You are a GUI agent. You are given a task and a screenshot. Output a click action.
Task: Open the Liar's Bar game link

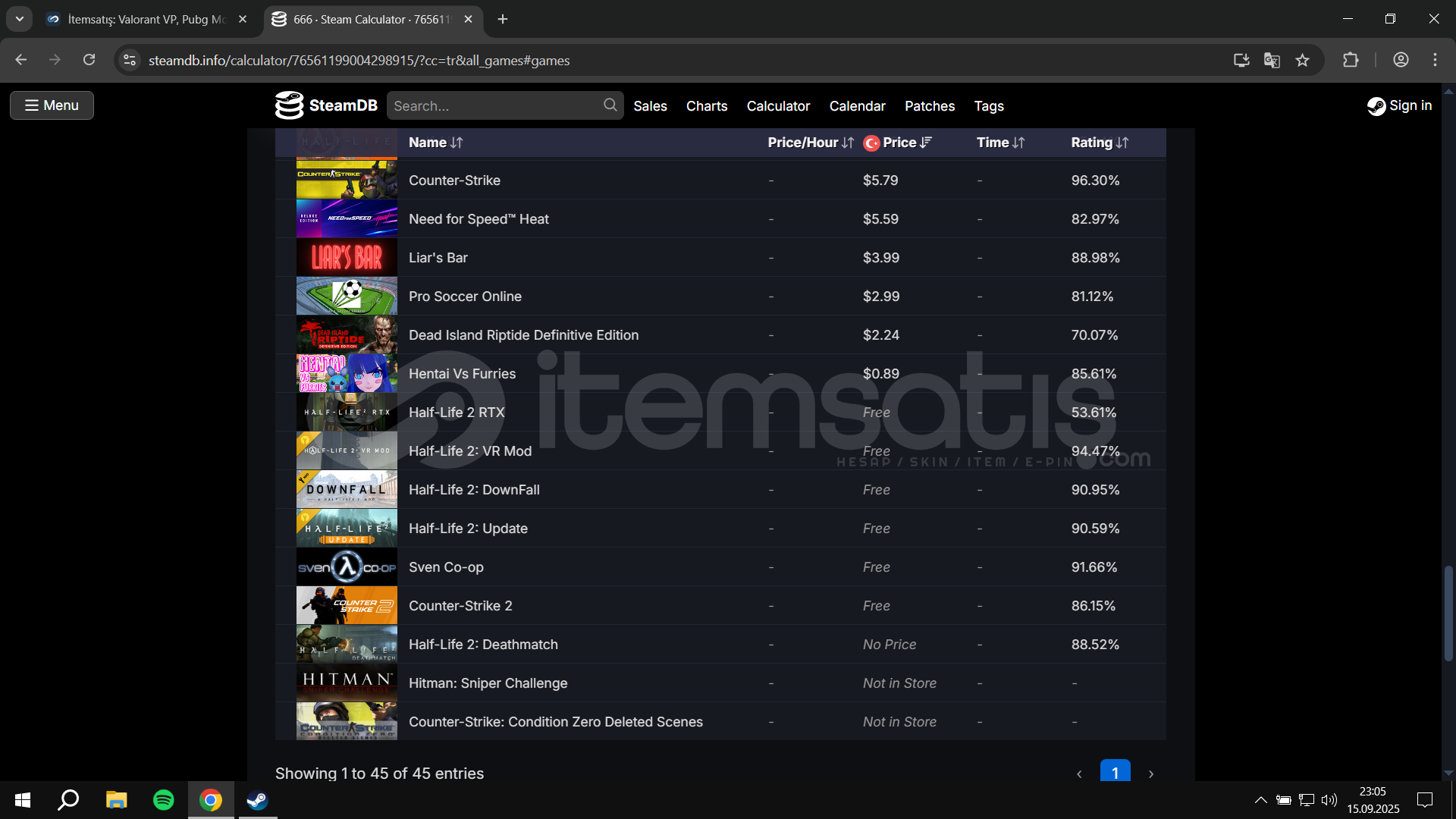pos(438,258)
